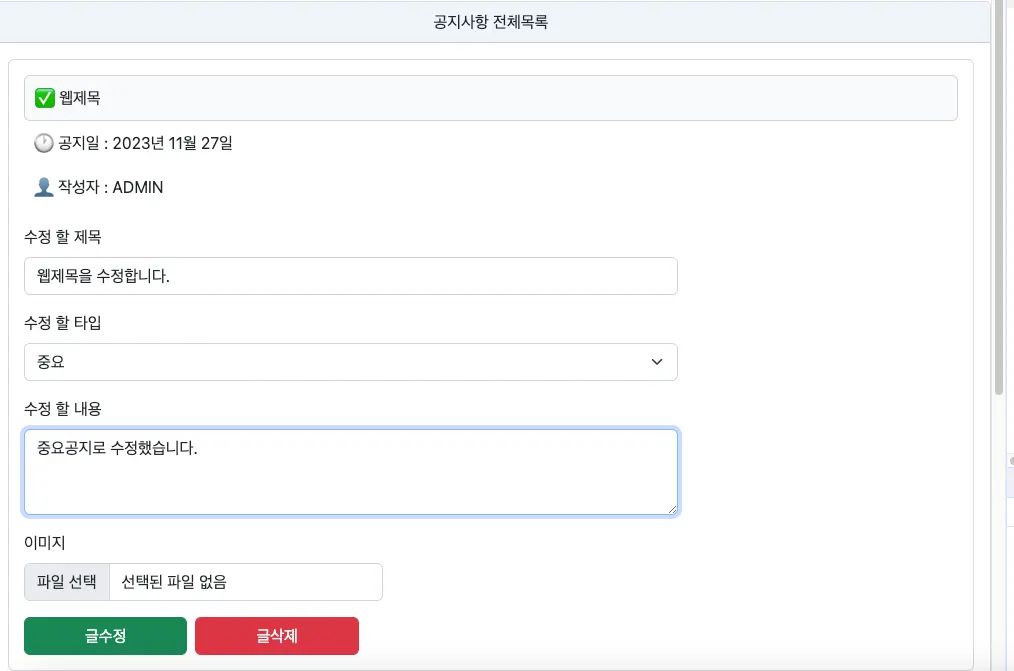This screenshot has height=671, width=1014.
Task: Focus the 수정 할 제목 text input
Action: [350, 276]
